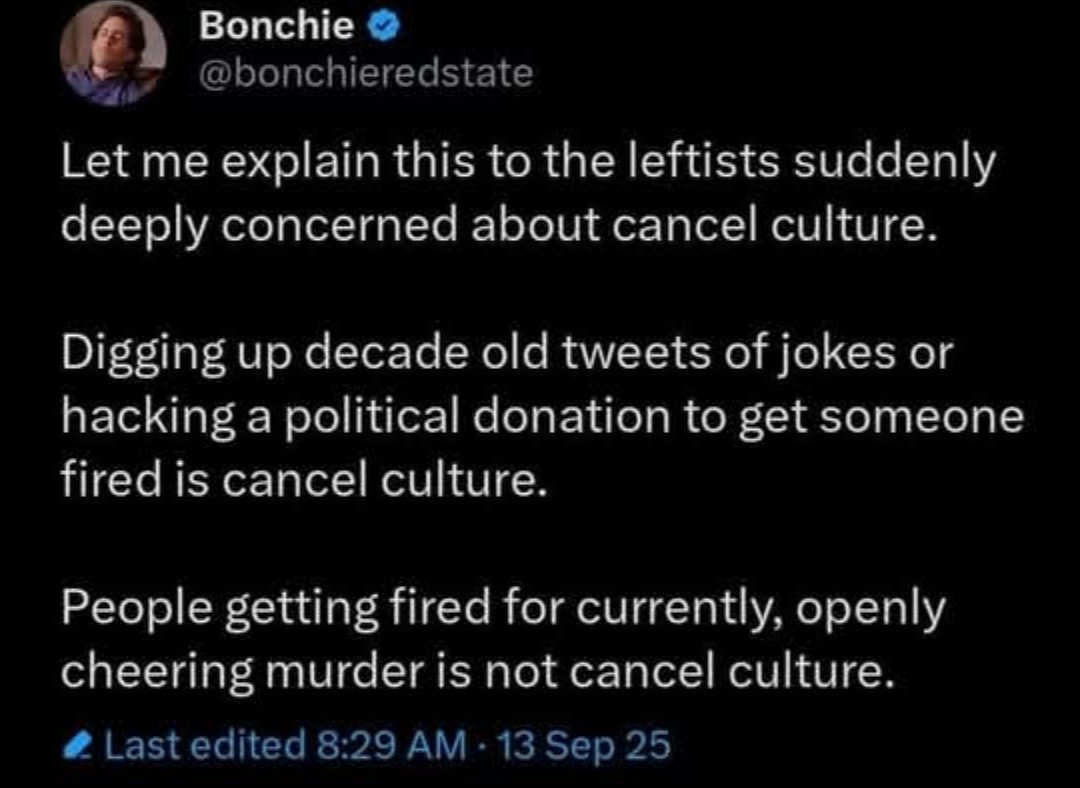Click the 8:29 AM timestamp
The height and width of the screenshot is (788, 1080).
coord(391,746)
